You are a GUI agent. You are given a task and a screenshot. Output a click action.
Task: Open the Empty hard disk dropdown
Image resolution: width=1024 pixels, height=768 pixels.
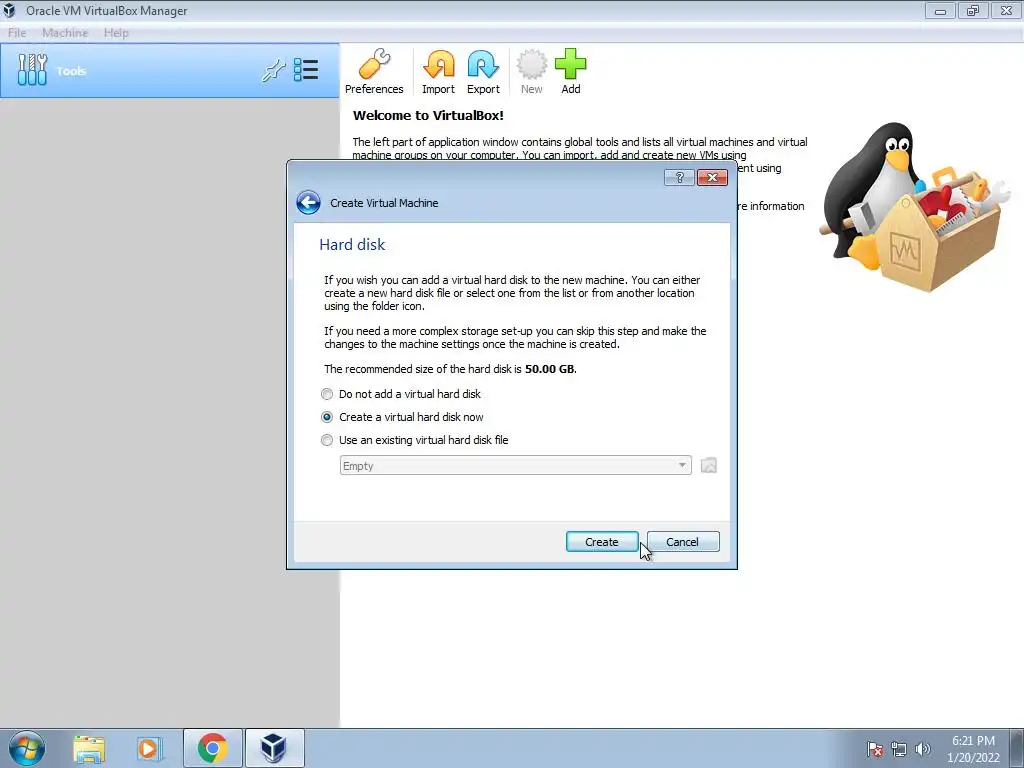coord(515,466)
